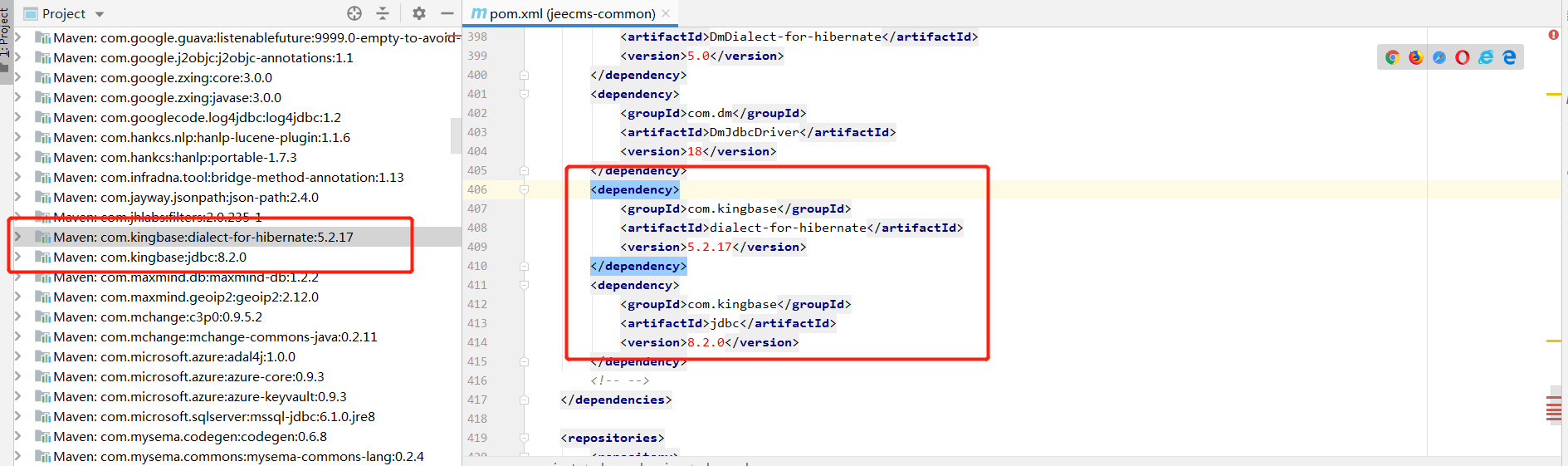The width and height of the screenshot is (1568, 466).
Task: Click artifactId DmDialect-for-hibernate on line 398
Action: pyautogui.click(x=795, y=37)
